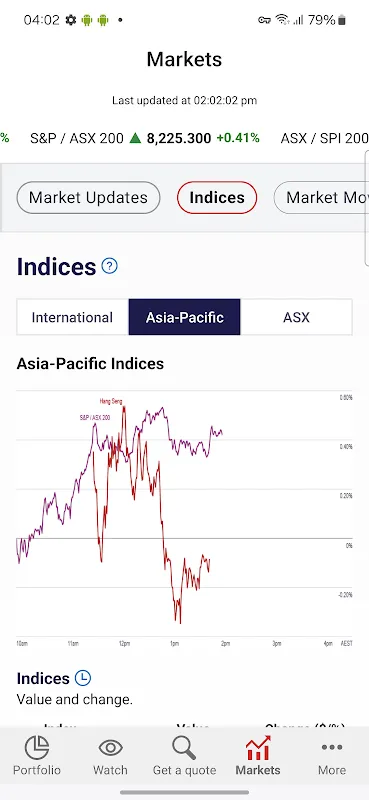Tap the clock icon beside Indices
The image size is (369, 800).
click(x=83, y=678)
